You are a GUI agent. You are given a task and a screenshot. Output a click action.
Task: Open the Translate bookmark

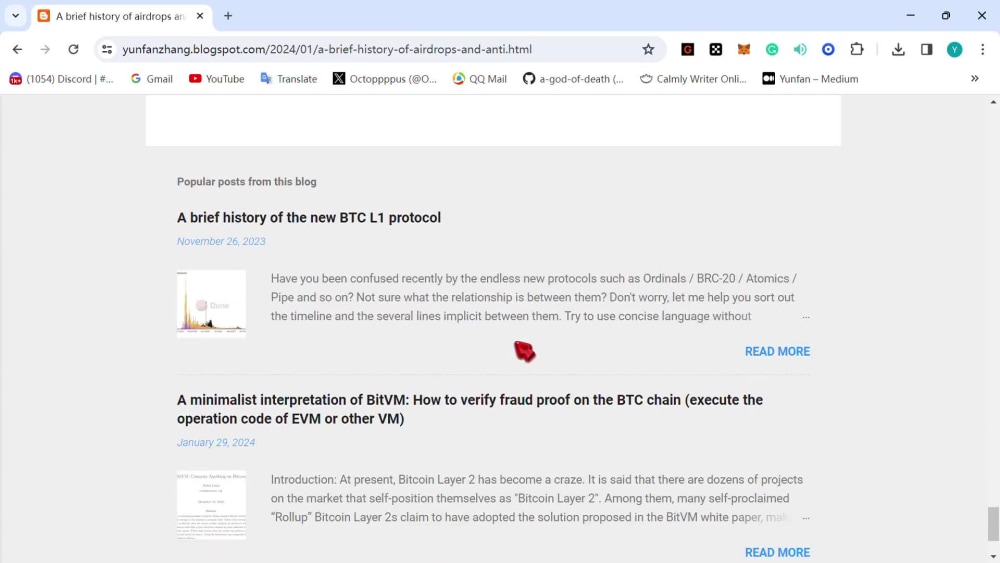point(288,78)
